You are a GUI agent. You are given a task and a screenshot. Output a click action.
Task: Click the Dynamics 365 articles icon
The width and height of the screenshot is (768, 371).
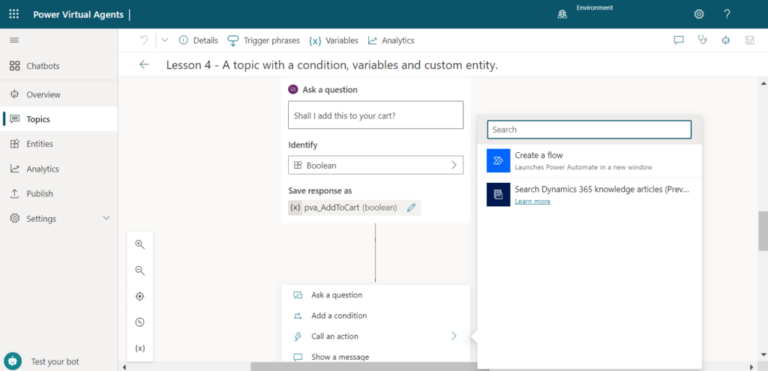499,195
